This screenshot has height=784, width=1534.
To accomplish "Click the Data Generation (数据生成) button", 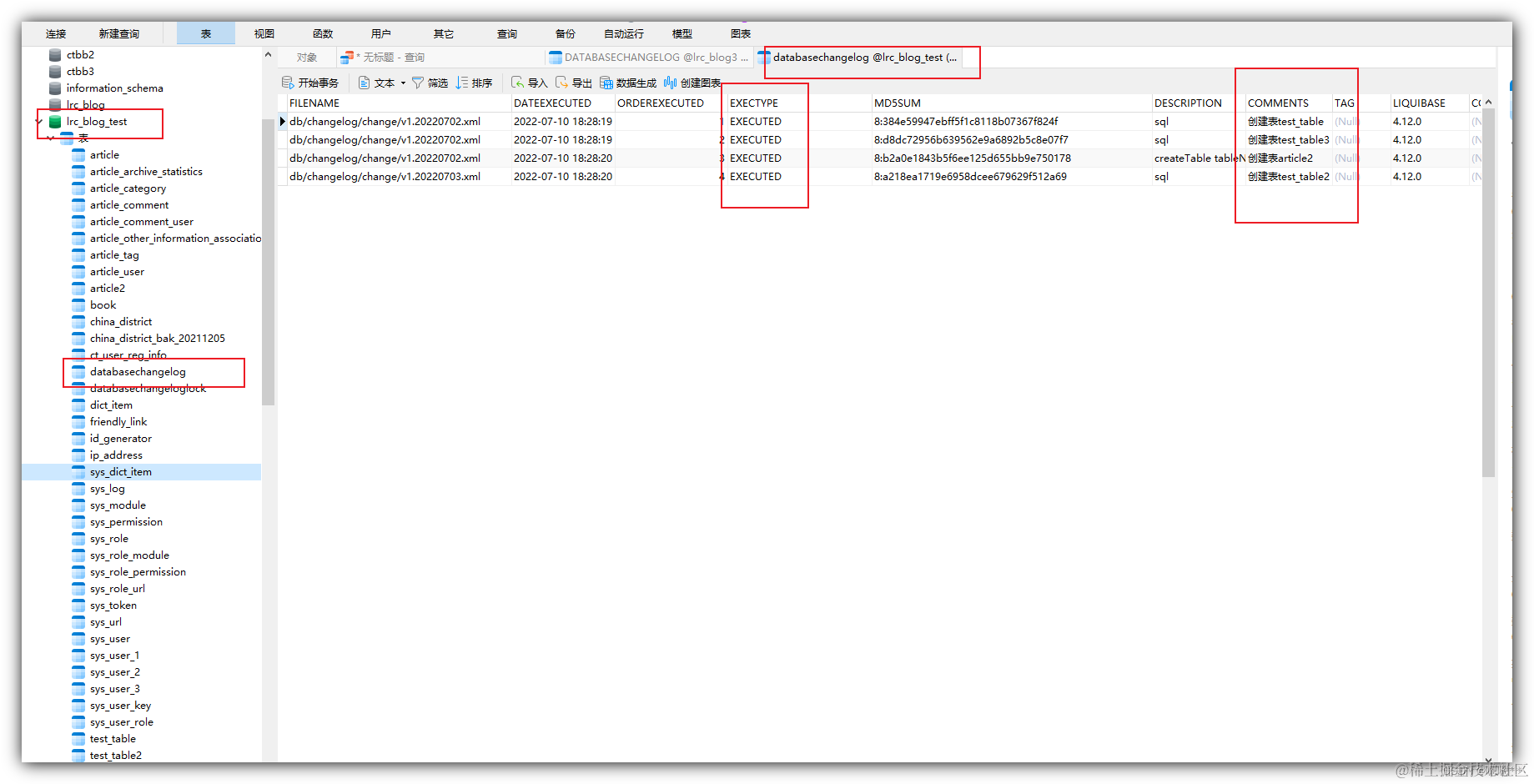I will click(628, 83).
